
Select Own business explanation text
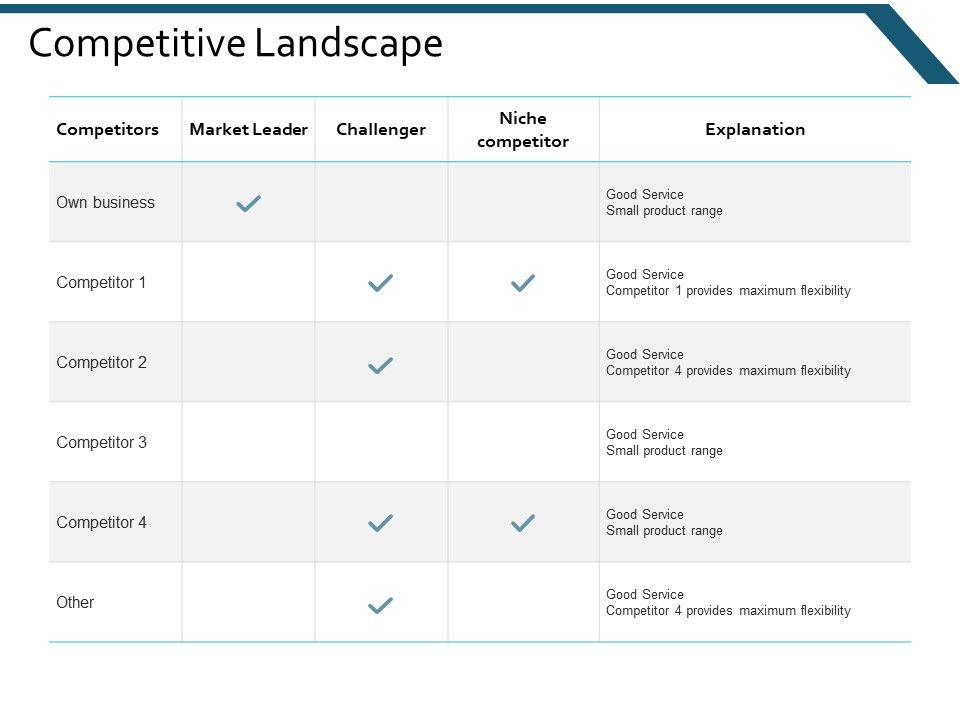pos(664,203)
